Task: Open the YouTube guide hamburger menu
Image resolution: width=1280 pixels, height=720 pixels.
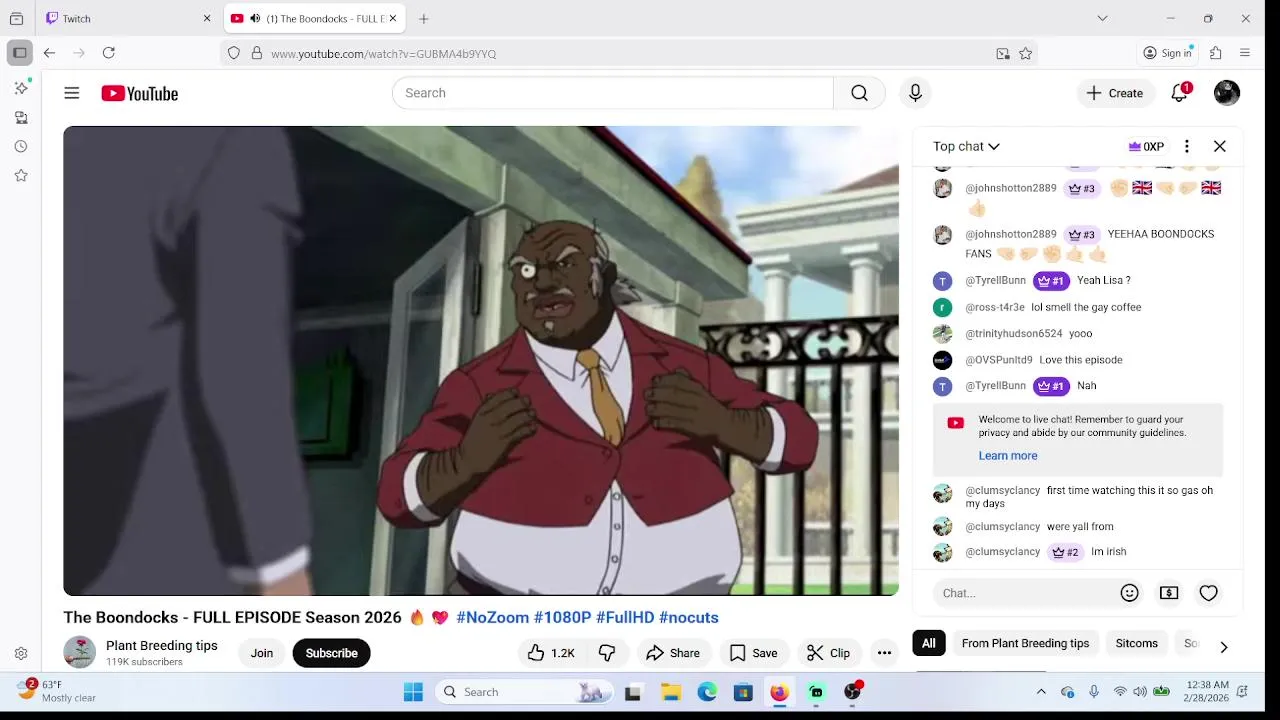Action: [x=72, y=93]
